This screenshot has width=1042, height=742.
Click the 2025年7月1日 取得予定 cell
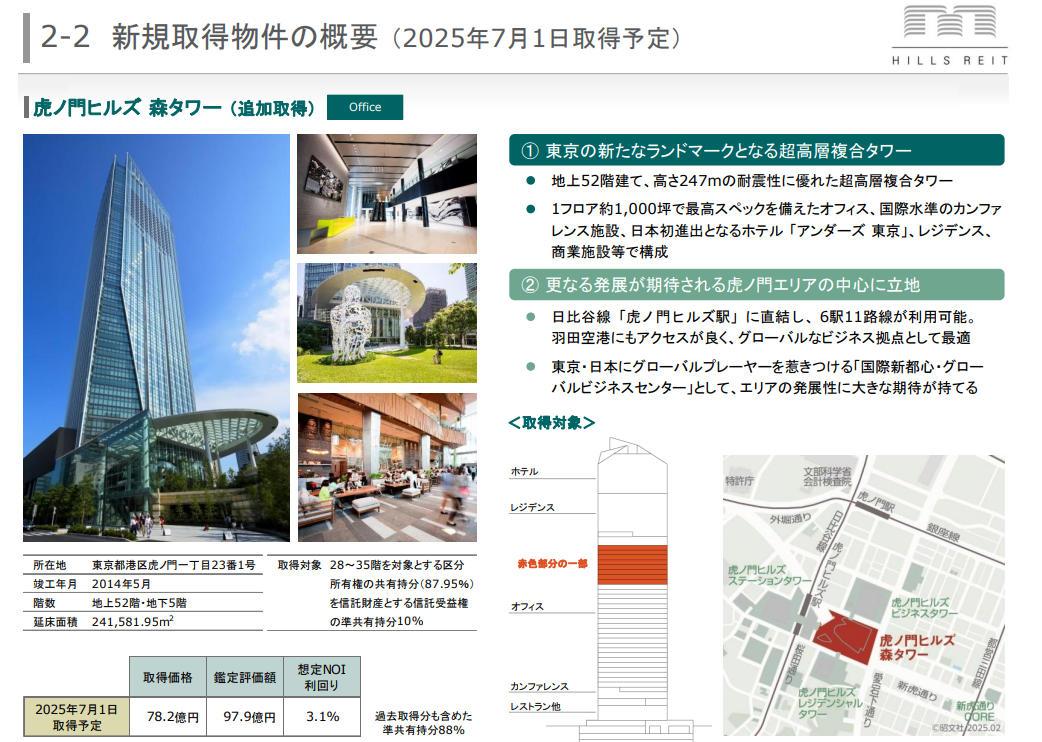76,717
